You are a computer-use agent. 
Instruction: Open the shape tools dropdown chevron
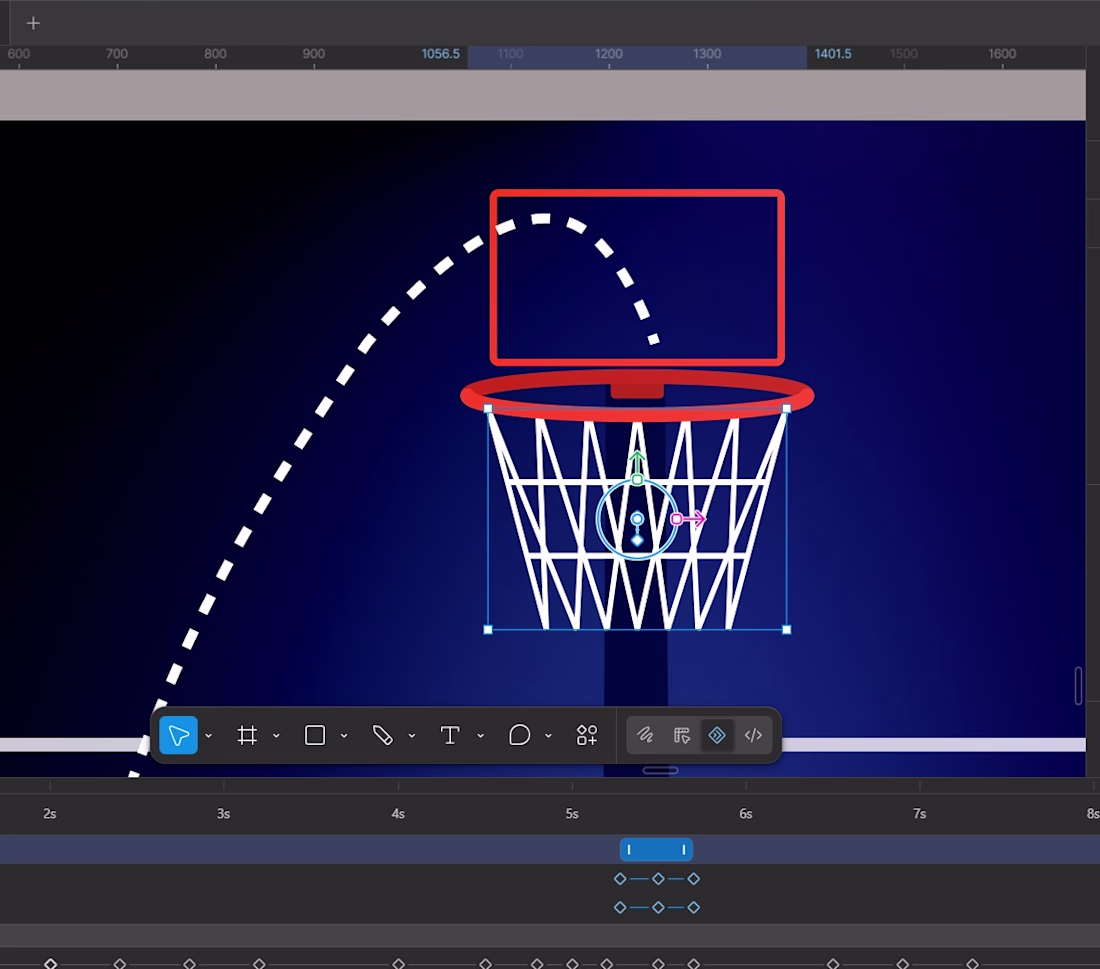coord(344,736)
